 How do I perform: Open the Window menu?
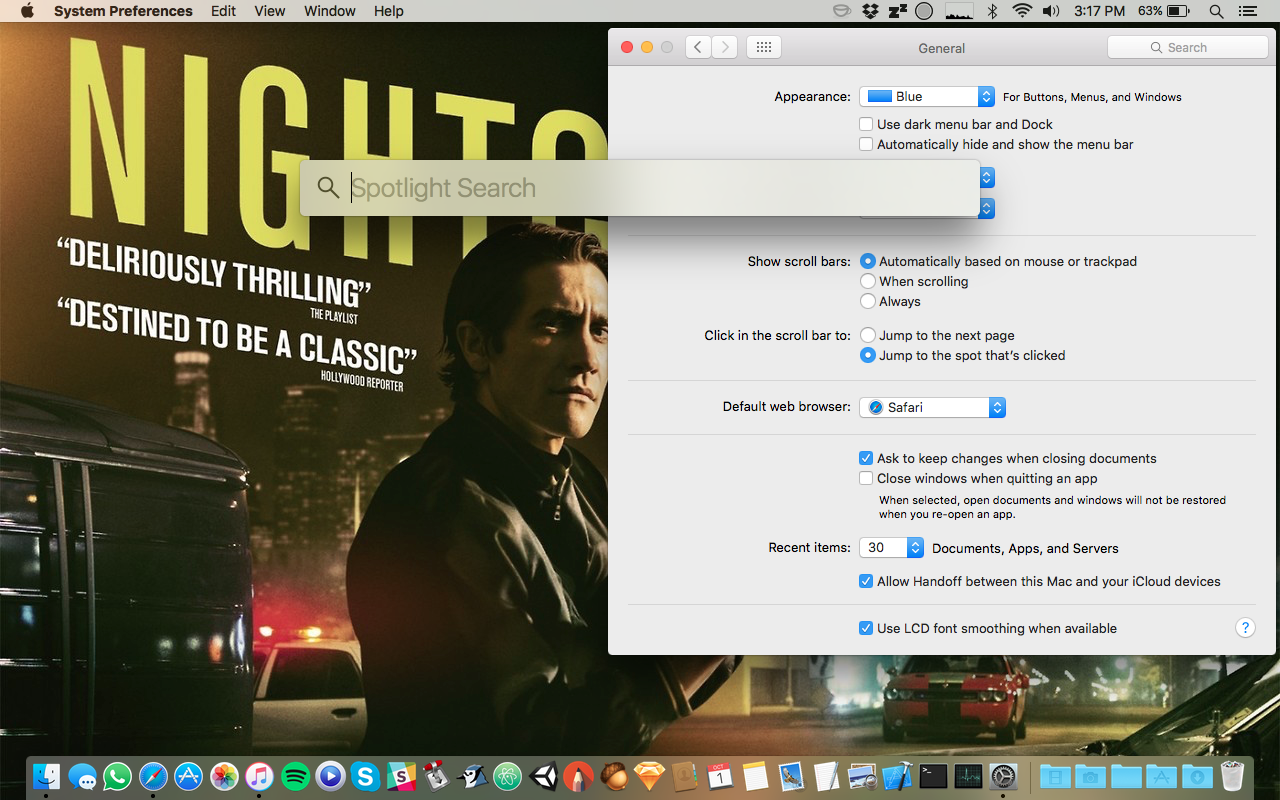click(x=330, y=11)
